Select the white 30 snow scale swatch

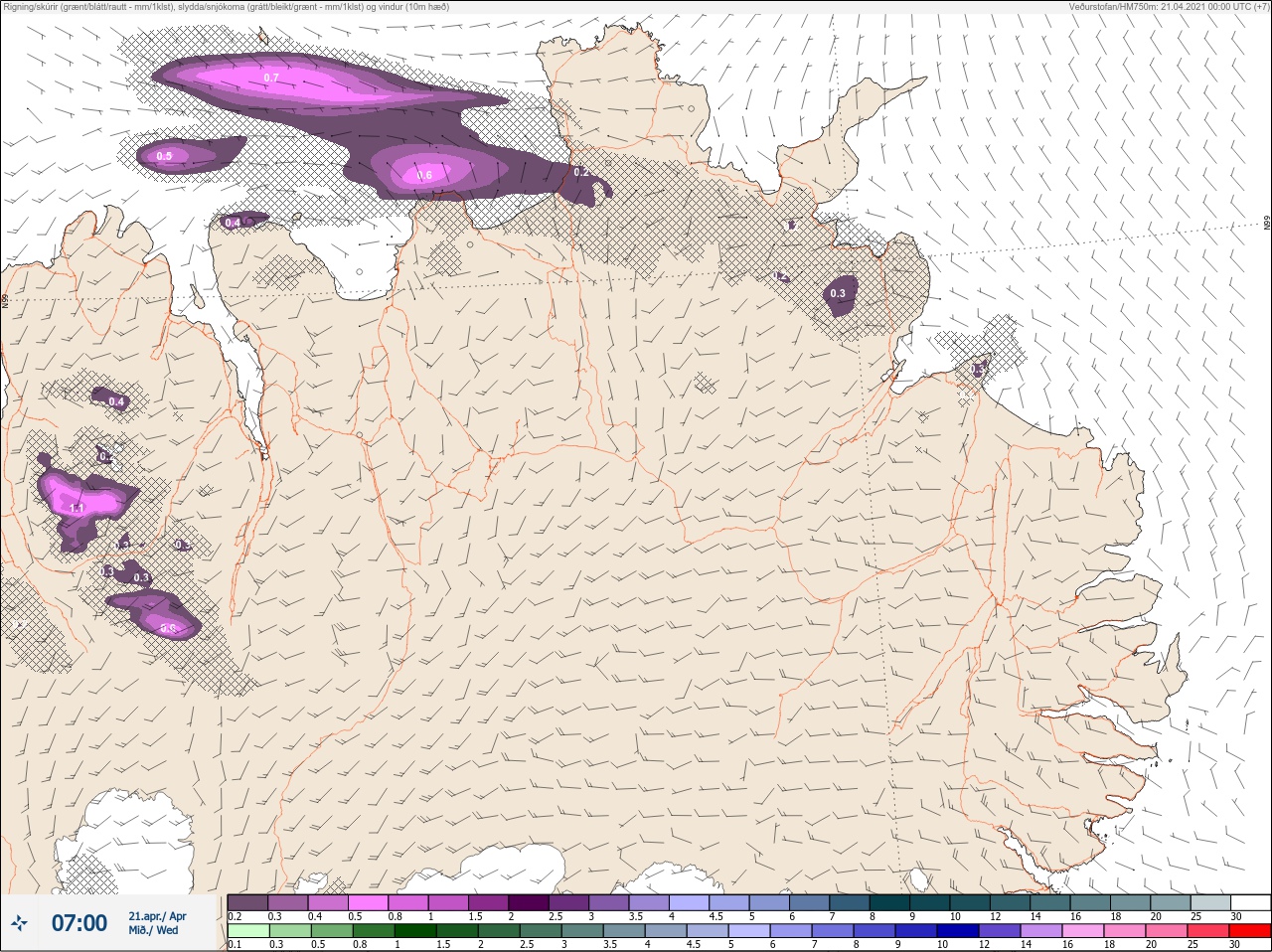pyautogui.click(x=1250, y=902)
